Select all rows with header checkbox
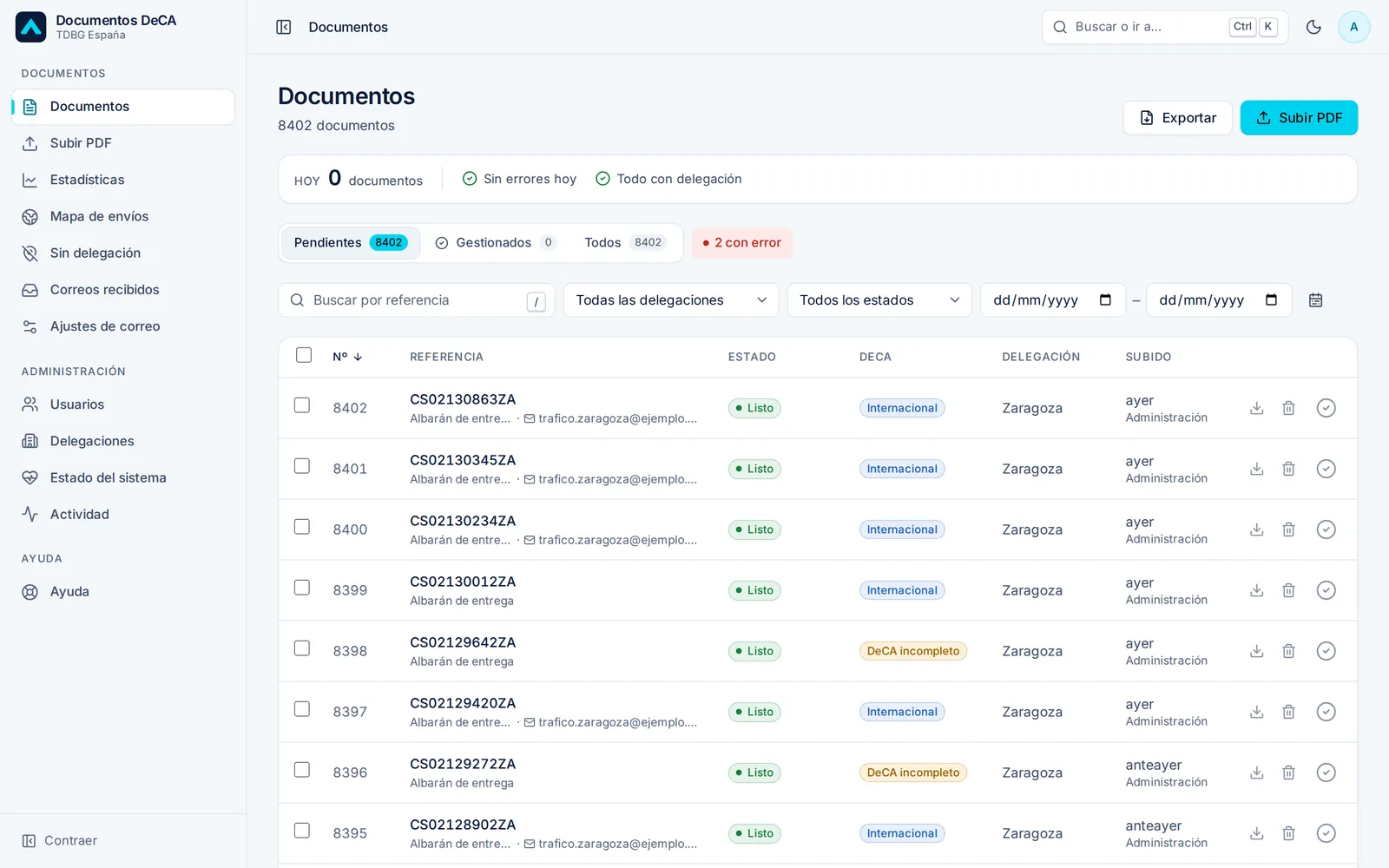 pyautogui.click(x=304, y=355)
